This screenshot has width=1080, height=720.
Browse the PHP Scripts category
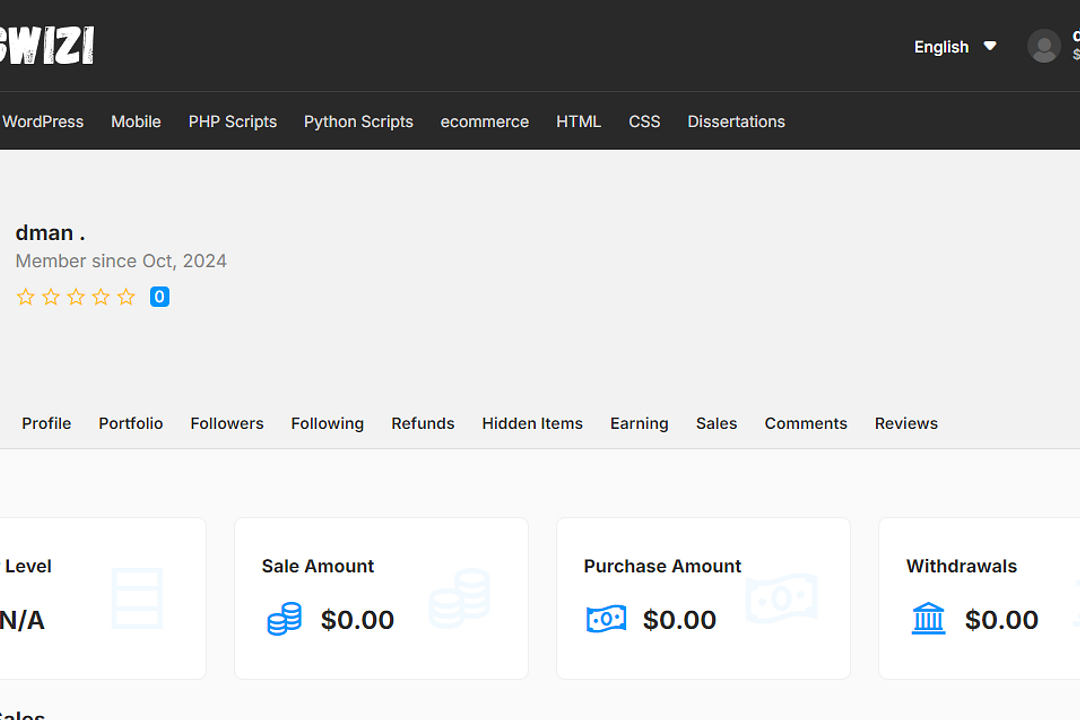tap(232, 121)
